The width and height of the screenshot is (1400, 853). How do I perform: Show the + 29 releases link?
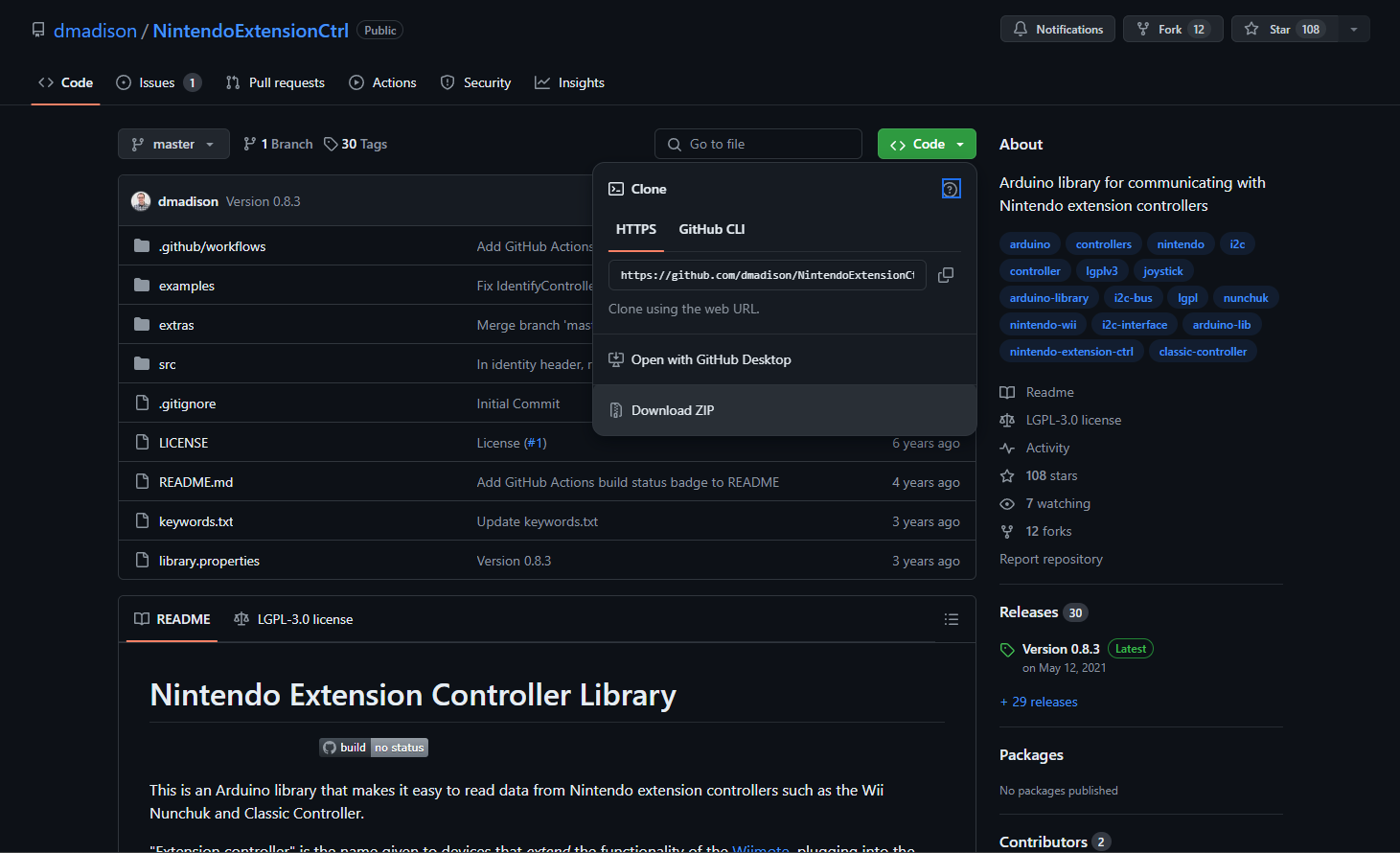(x=1039, y=702)
